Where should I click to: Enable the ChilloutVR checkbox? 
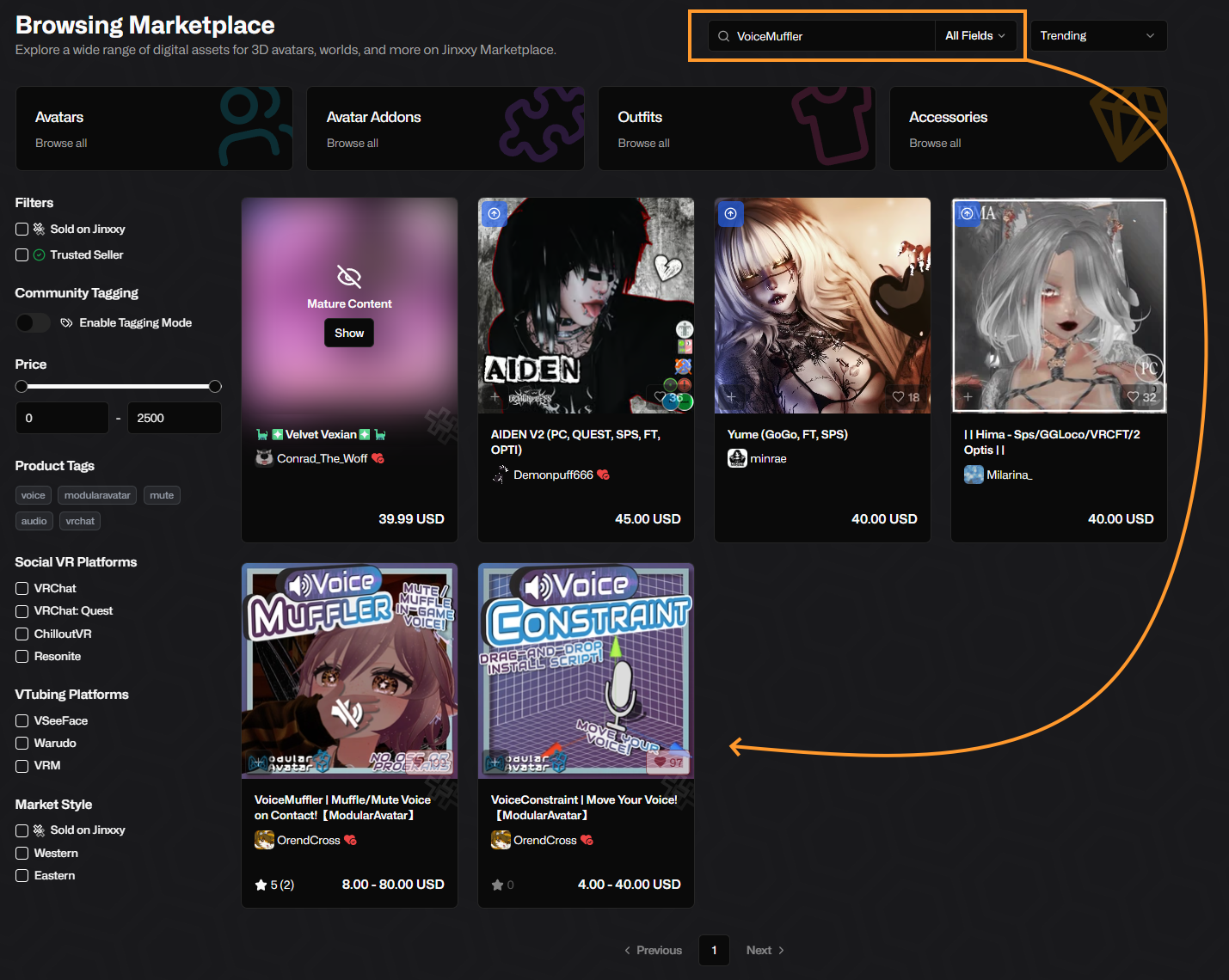22,634
